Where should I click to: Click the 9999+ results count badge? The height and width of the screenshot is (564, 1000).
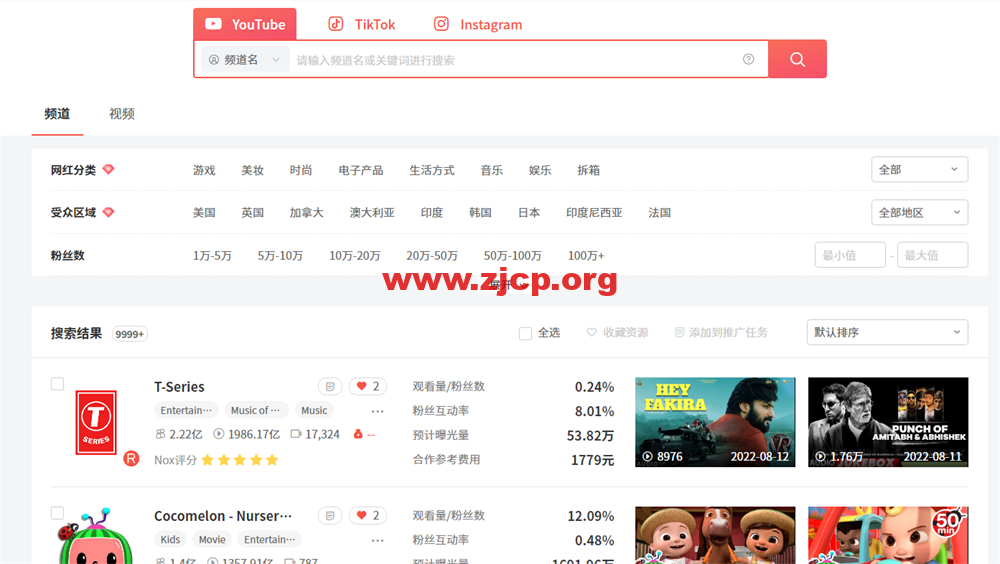(x=129, y=334)
